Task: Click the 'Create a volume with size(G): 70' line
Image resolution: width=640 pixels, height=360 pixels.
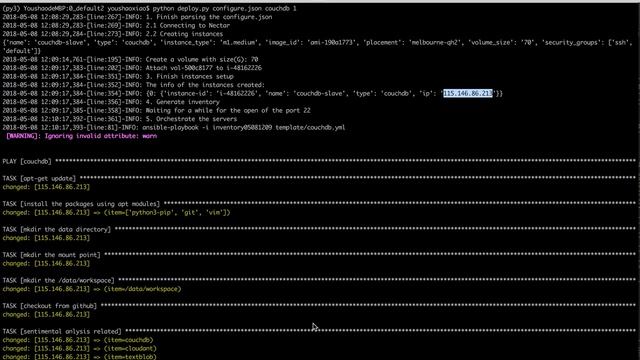Action: (x=130, y=60)
